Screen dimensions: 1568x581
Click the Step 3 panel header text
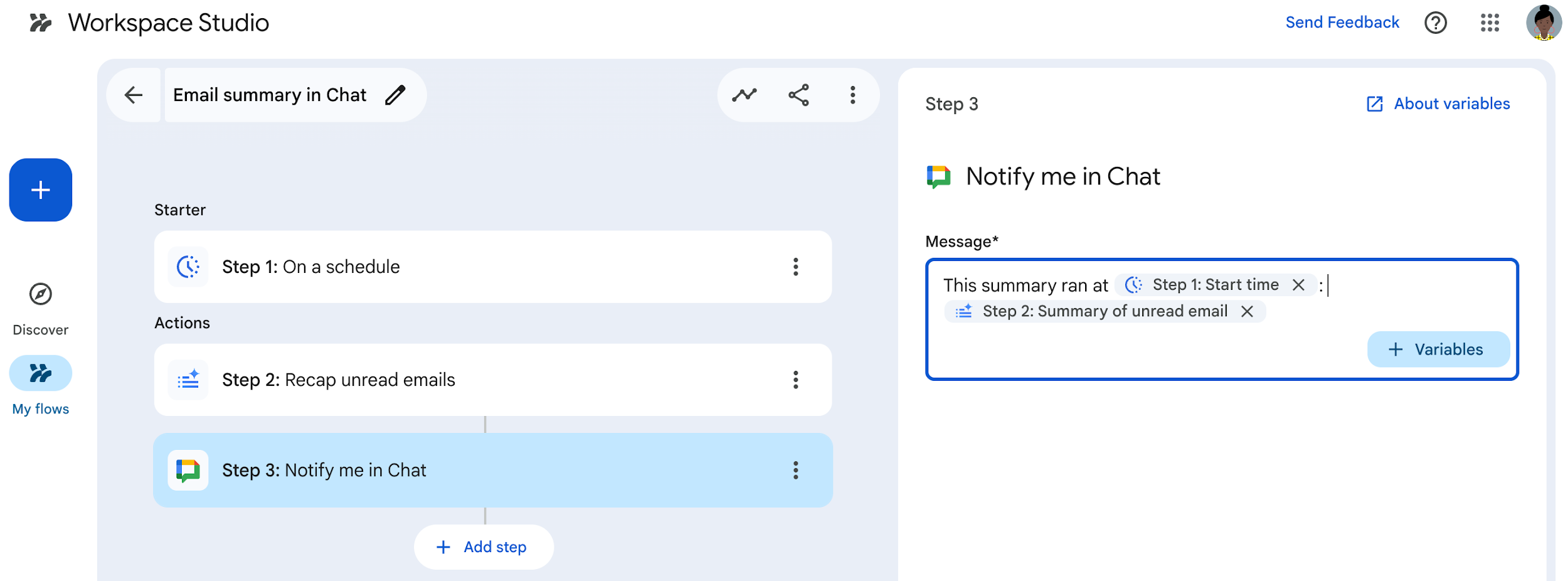pyautogui.click(x=951, y=104)
